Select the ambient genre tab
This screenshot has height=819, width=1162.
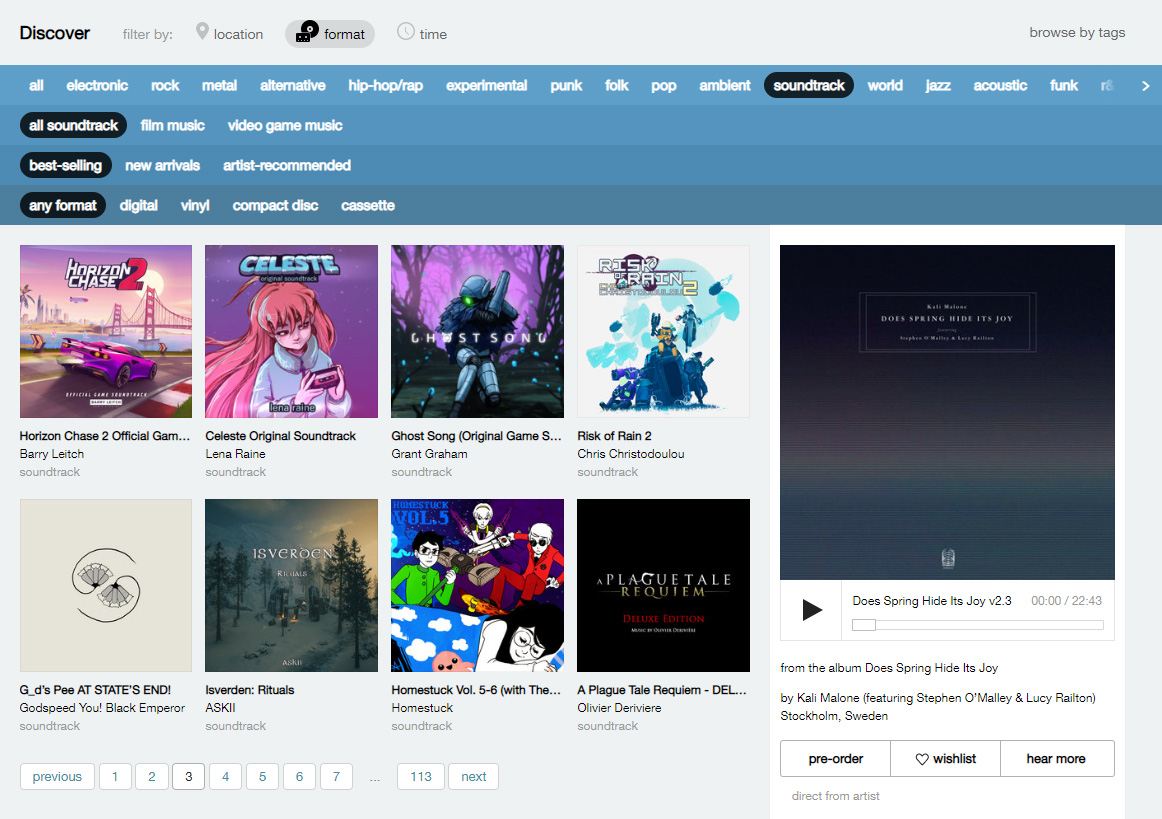pyautogui.click(x=725, y=86)
